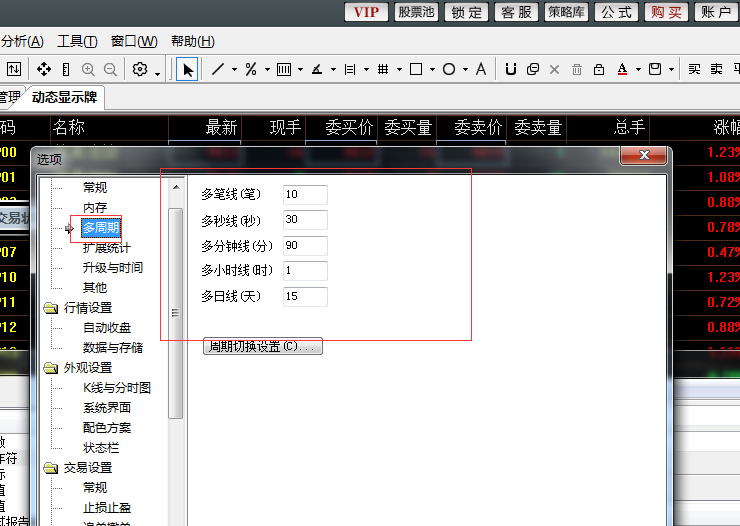Click the padlock lock-drawings icon
This screenshot has height=526, width=740.
point(599,69)
